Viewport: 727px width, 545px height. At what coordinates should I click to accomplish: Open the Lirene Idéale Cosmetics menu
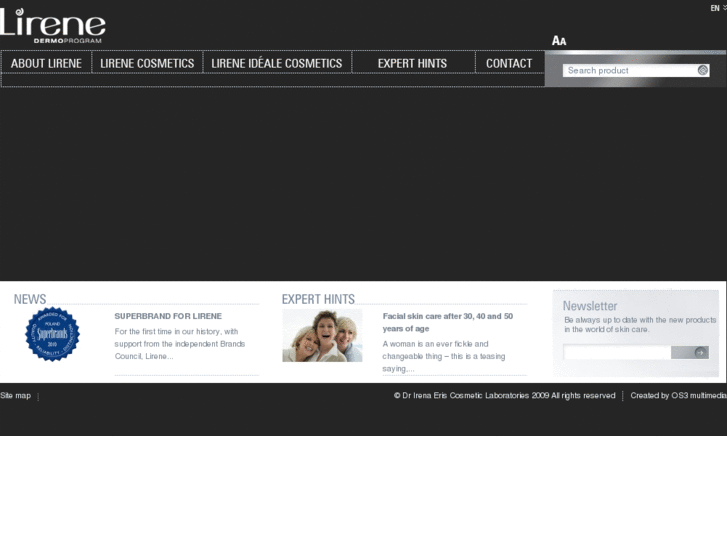point(277,63)
